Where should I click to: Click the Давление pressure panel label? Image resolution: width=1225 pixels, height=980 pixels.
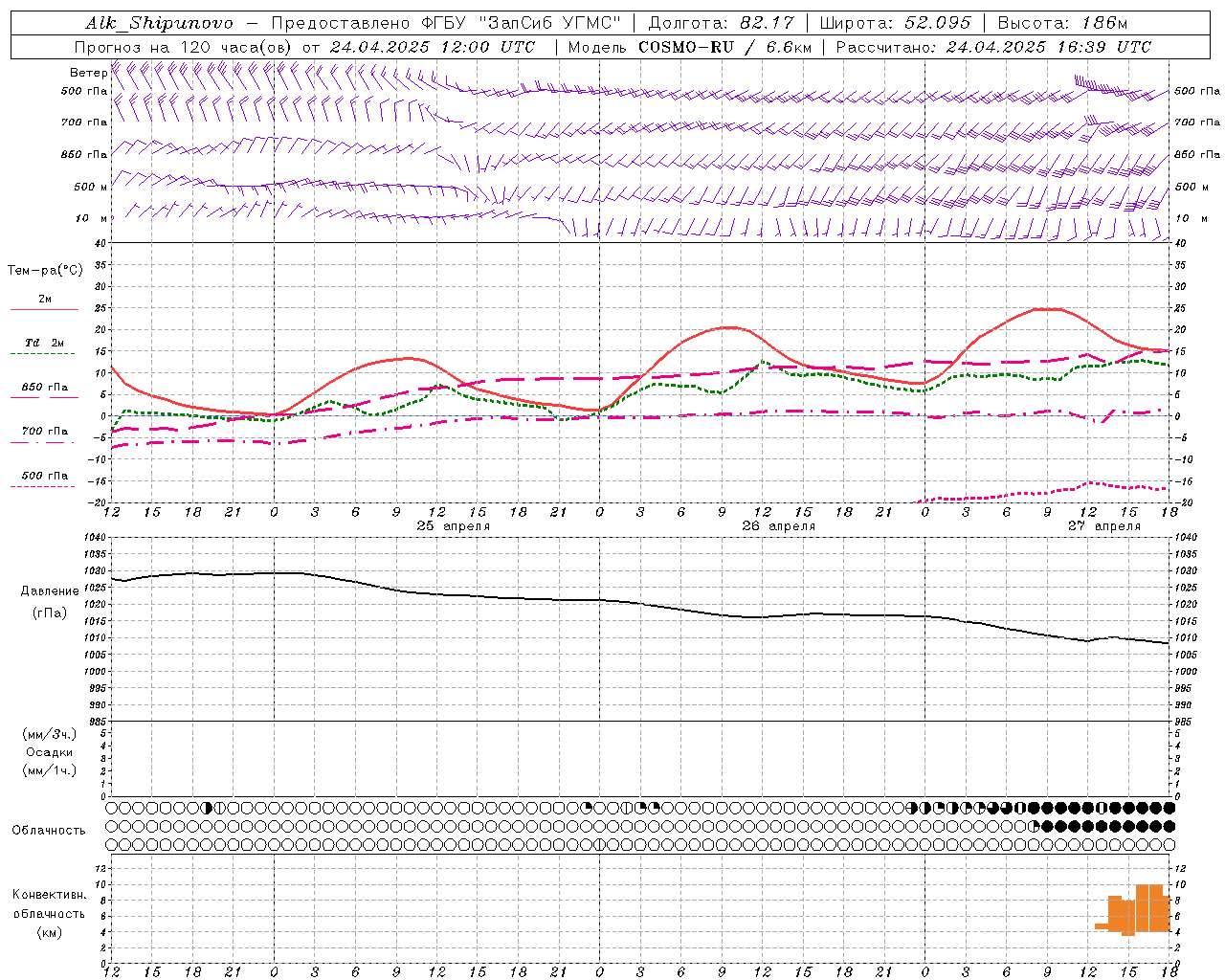pos(50,591)
